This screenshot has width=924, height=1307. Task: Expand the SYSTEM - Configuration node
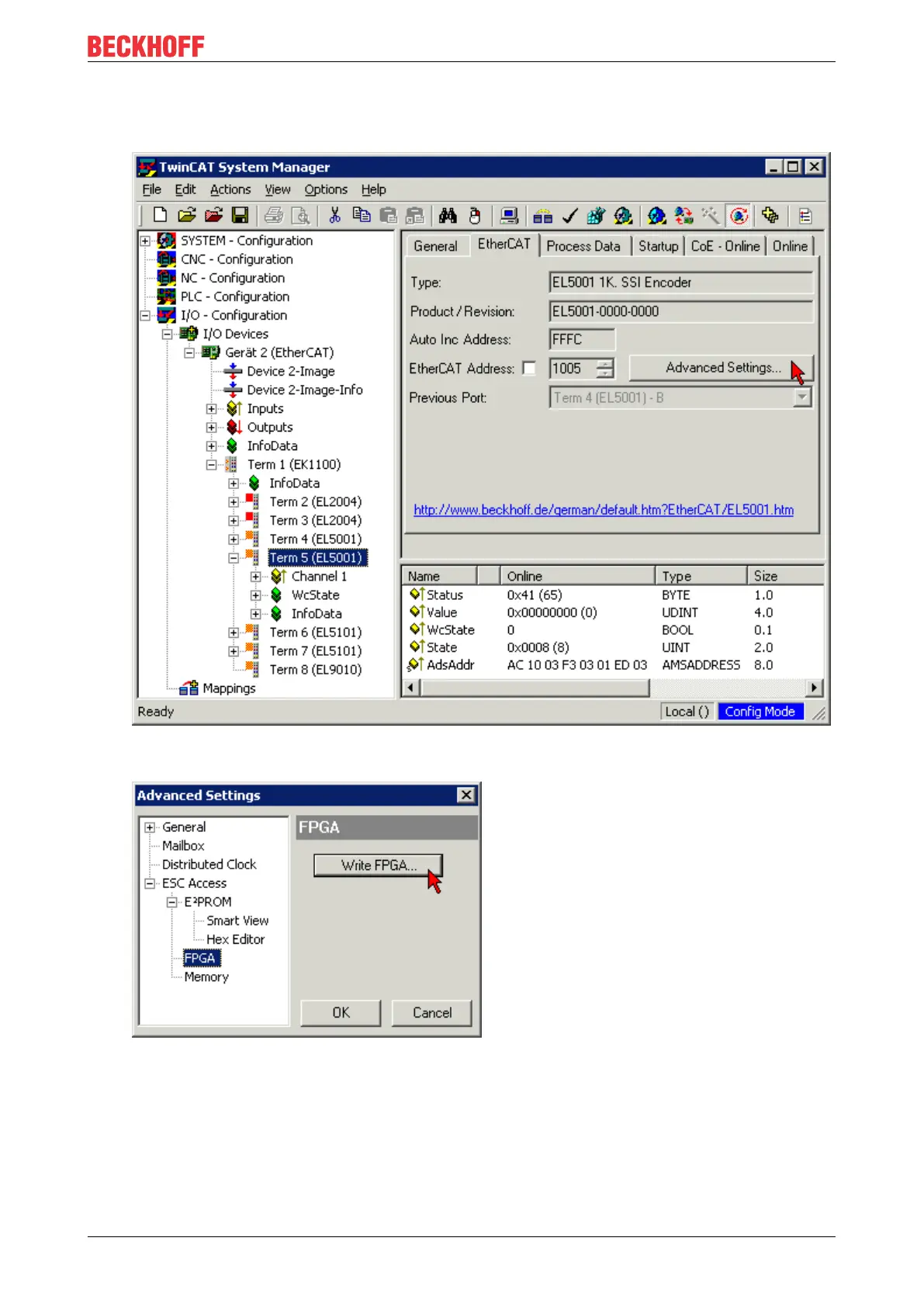[x=145, y=241]
